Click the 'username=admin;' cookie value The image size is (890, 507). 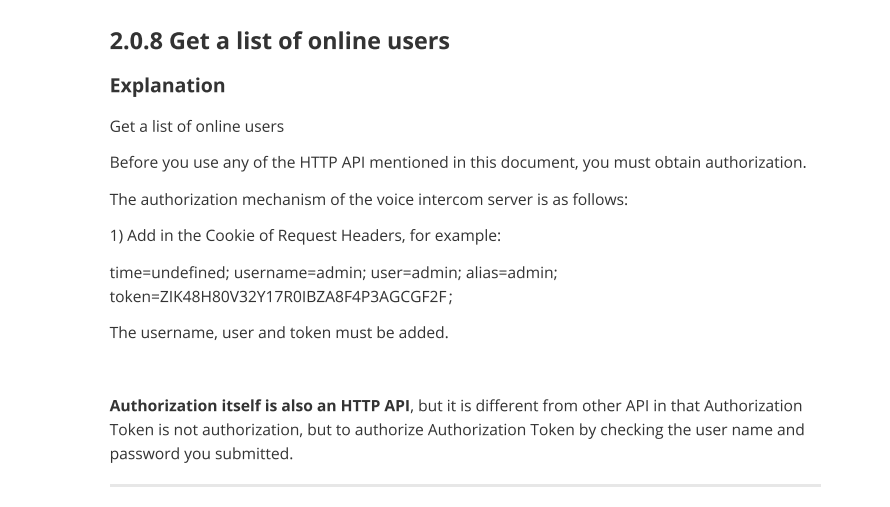click(300, 273)
